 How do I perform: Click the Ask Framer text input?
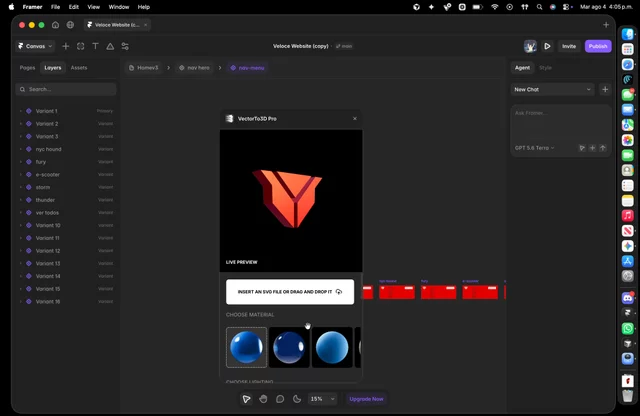coord(561,122)
